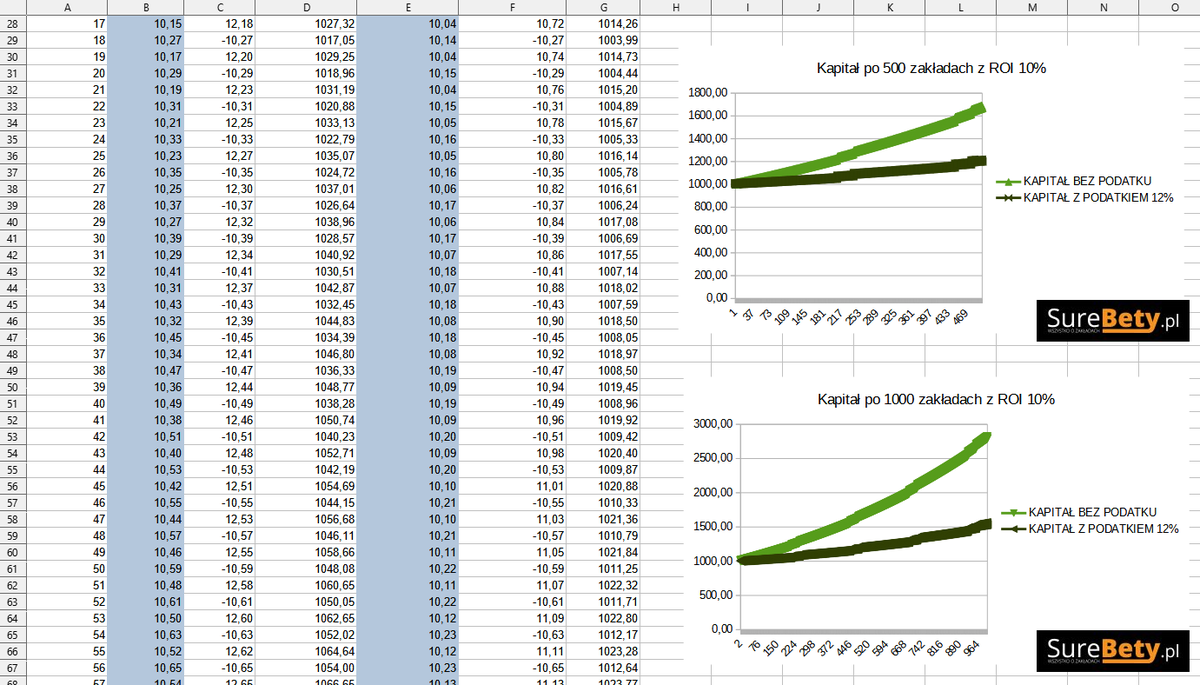Click y-axis label 1800,00 on upper chart
Screen dimensions: 1200x685
coord(708,93)
